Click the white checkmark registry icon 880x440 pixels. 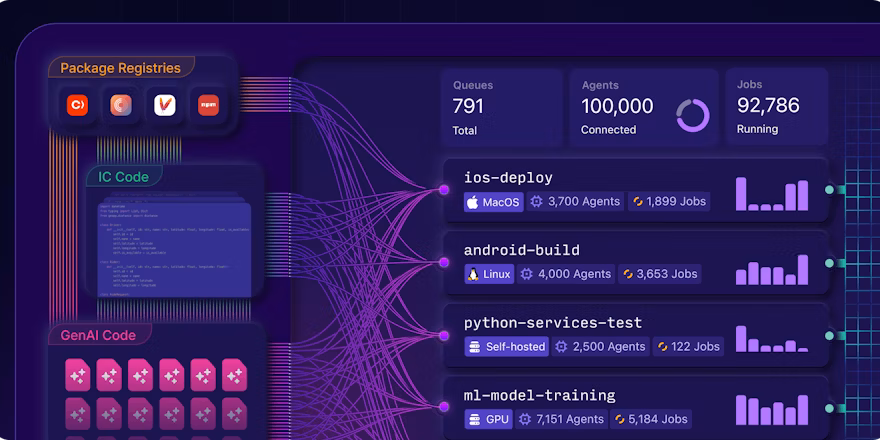tap(164, 105)
